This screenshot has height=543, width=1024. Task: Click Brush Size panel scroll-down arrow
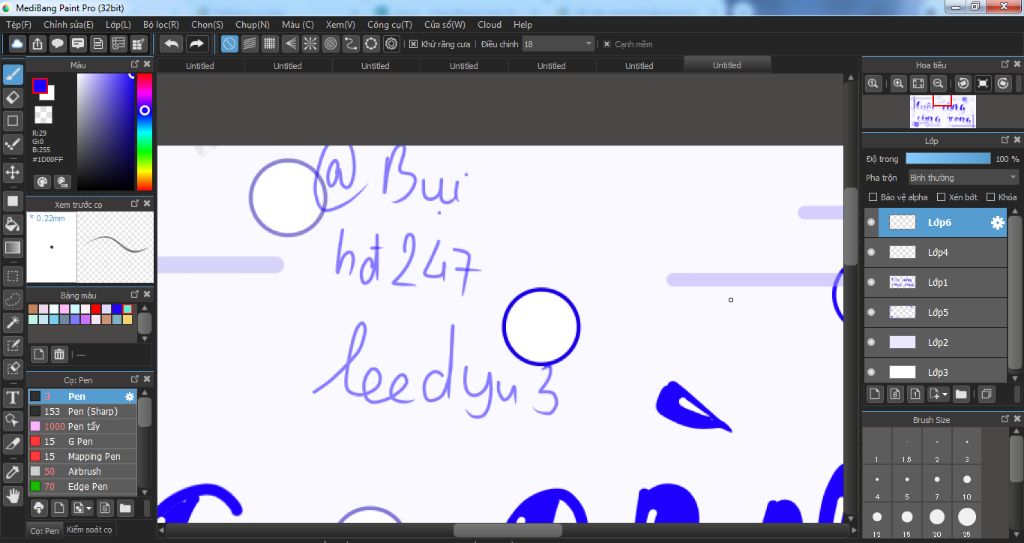coord(1015,533)
